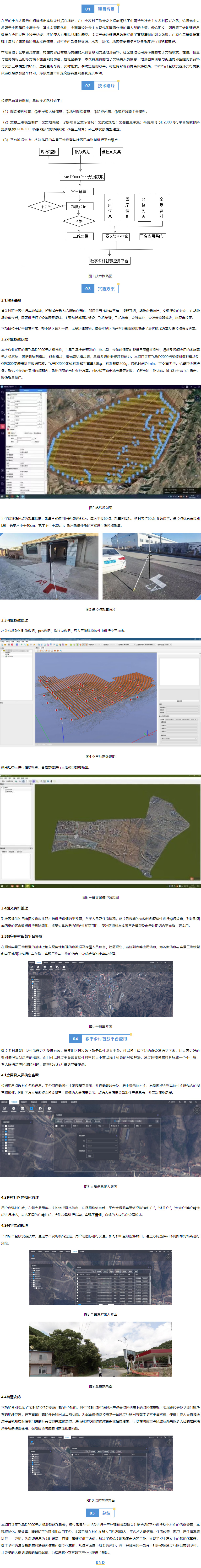Click the 实施方案 section heading
This screenshot has height=1568, width=201.
click(100, 288)
